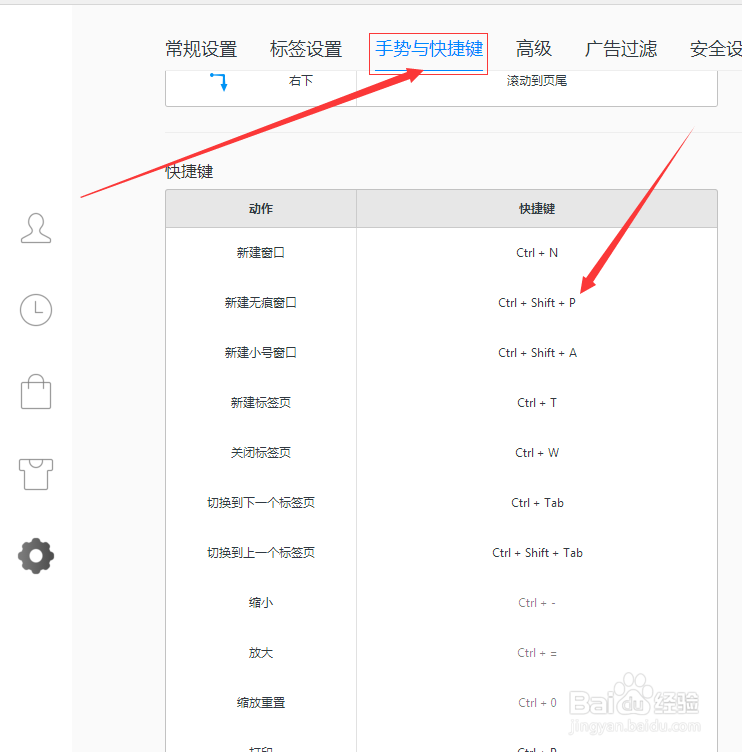Click the Ctrl + Tab shortcut cell

[x=537, y=503]
